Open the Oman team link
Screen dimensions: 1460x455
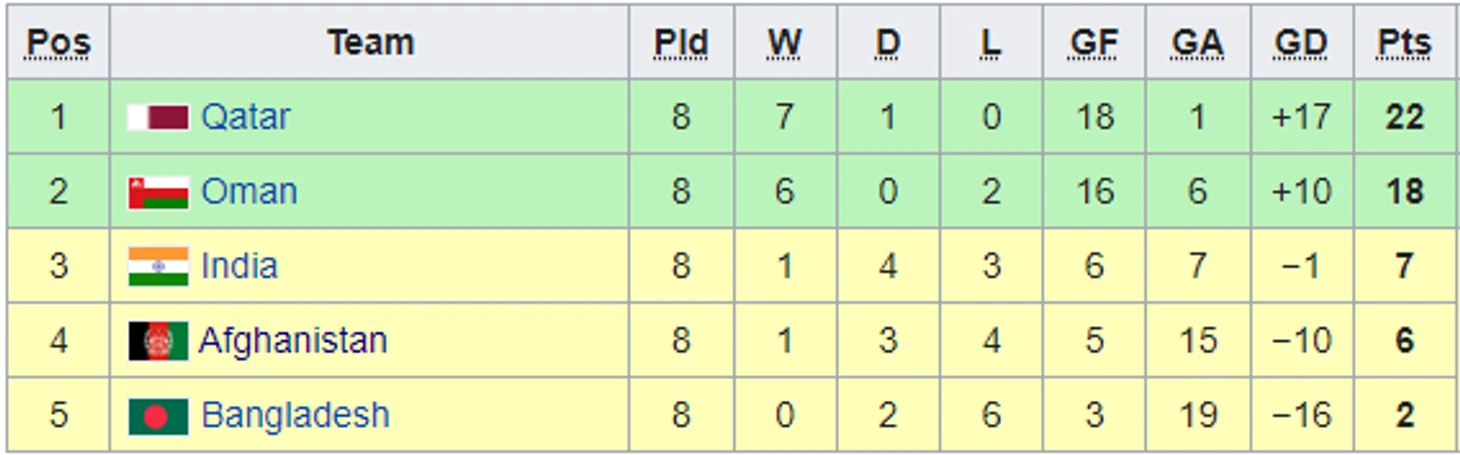tap(249, 191)
